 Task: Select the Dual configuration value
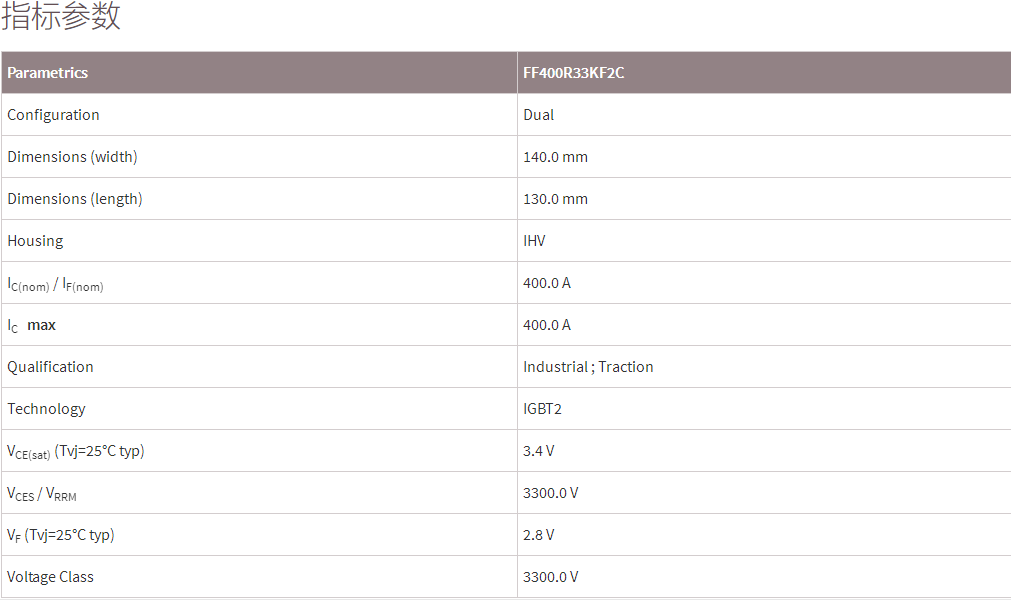pos(538,115)
